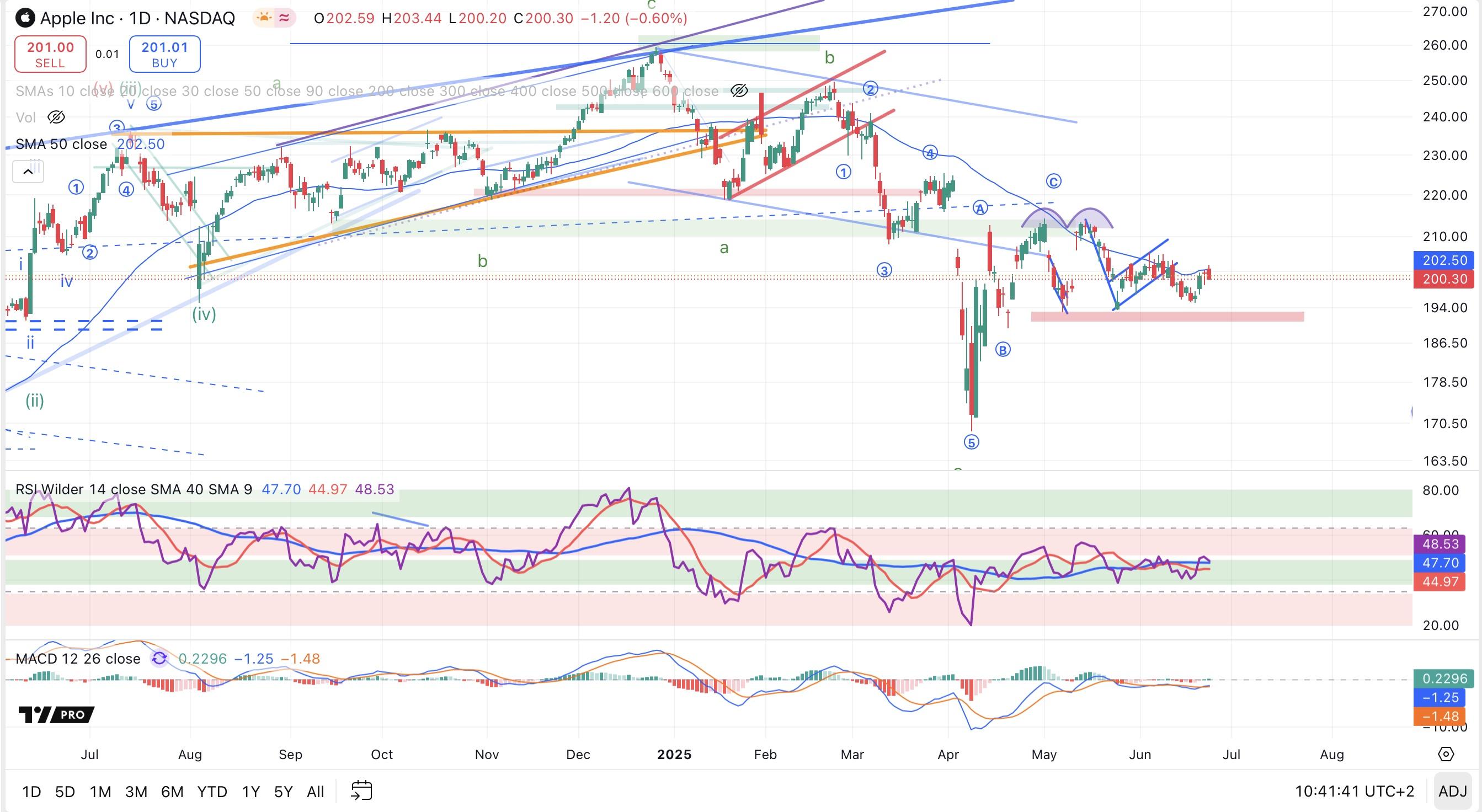1482x812 pixels.
Task: Open the timezone clock 10:41:41 UTC+2
Action: click(1355, 791)
